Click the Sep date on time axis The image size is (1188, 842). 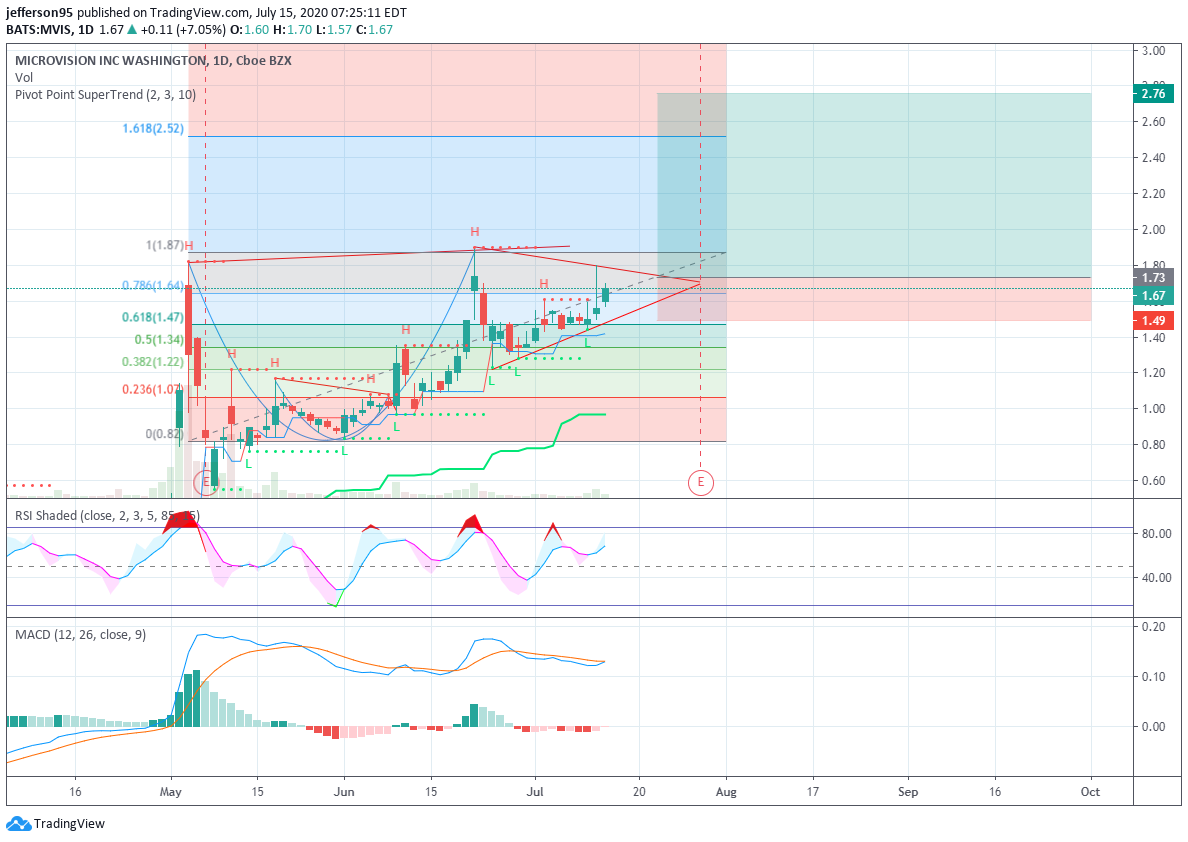[908, 792]
